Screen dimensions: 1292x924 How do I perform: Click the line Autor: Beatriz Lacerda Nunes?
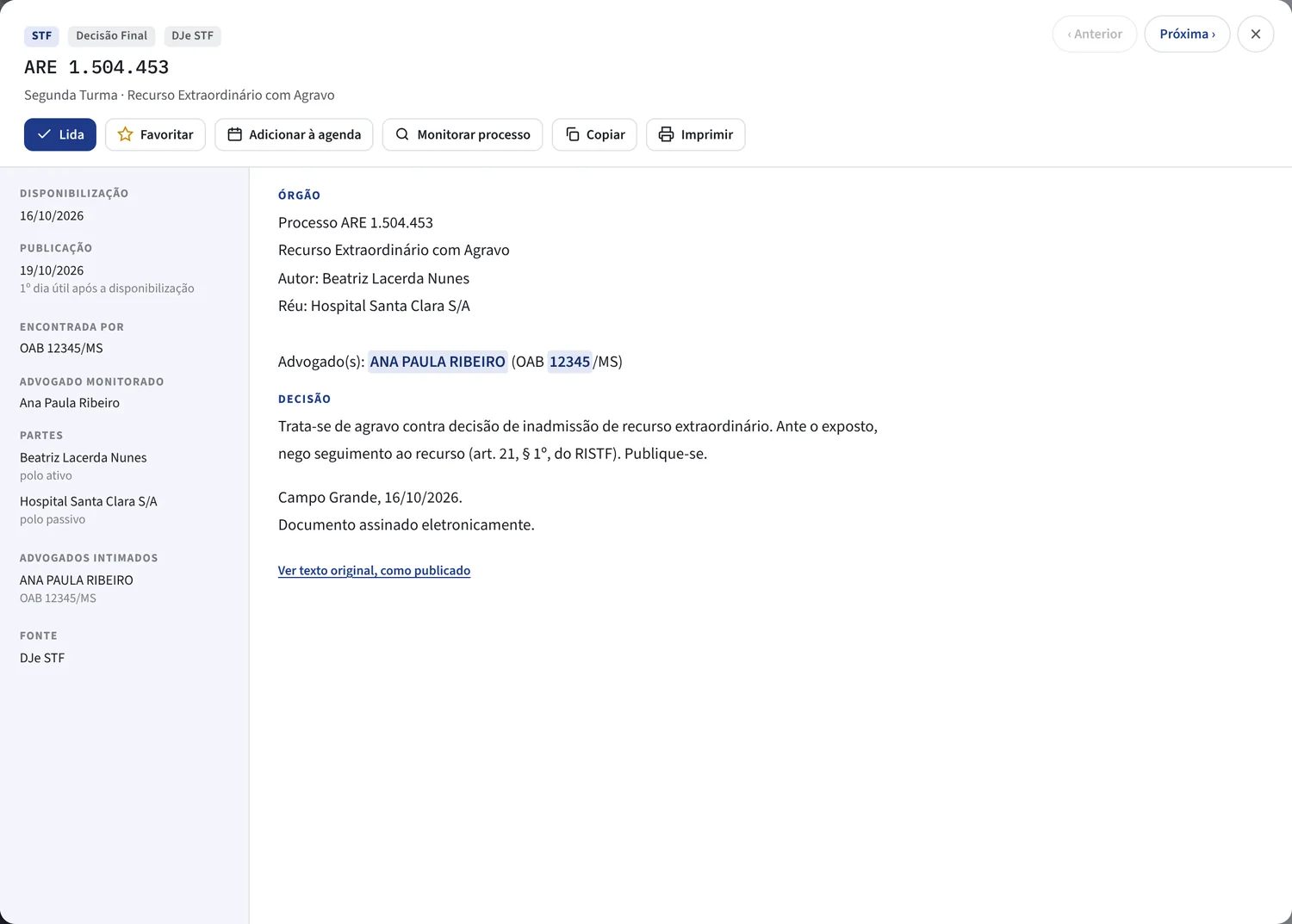pyautogui.click(x=374, y=278)
